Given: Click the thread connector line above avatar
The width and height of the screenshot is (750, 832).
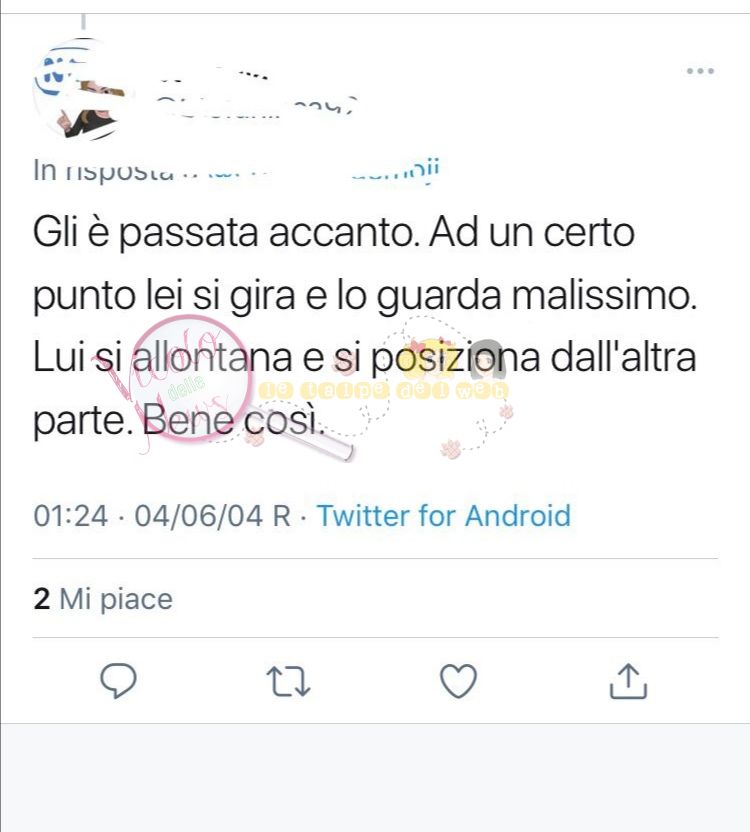Looking at the screenshot, I should point(83,21).
